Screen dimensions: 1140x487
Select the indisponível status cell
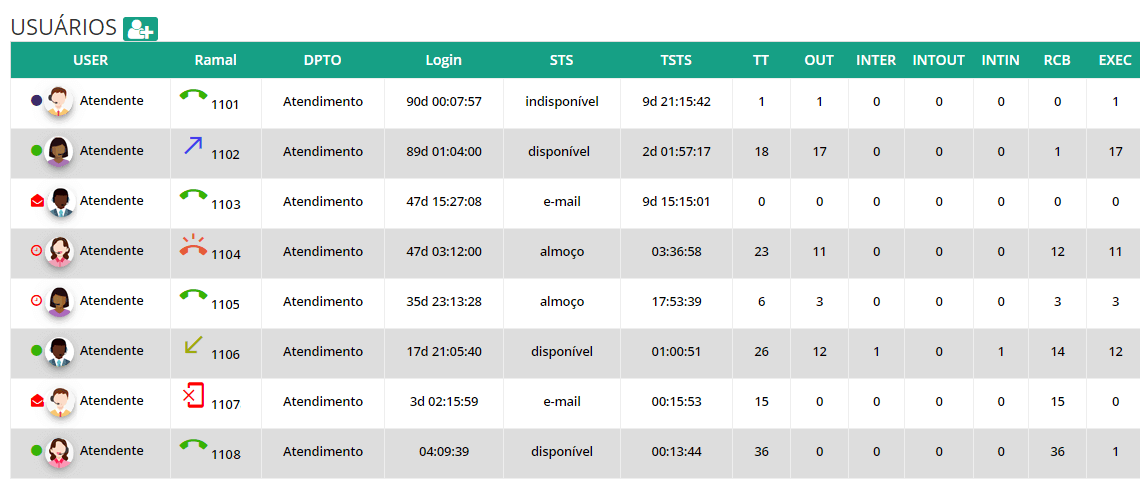(562, 102)
